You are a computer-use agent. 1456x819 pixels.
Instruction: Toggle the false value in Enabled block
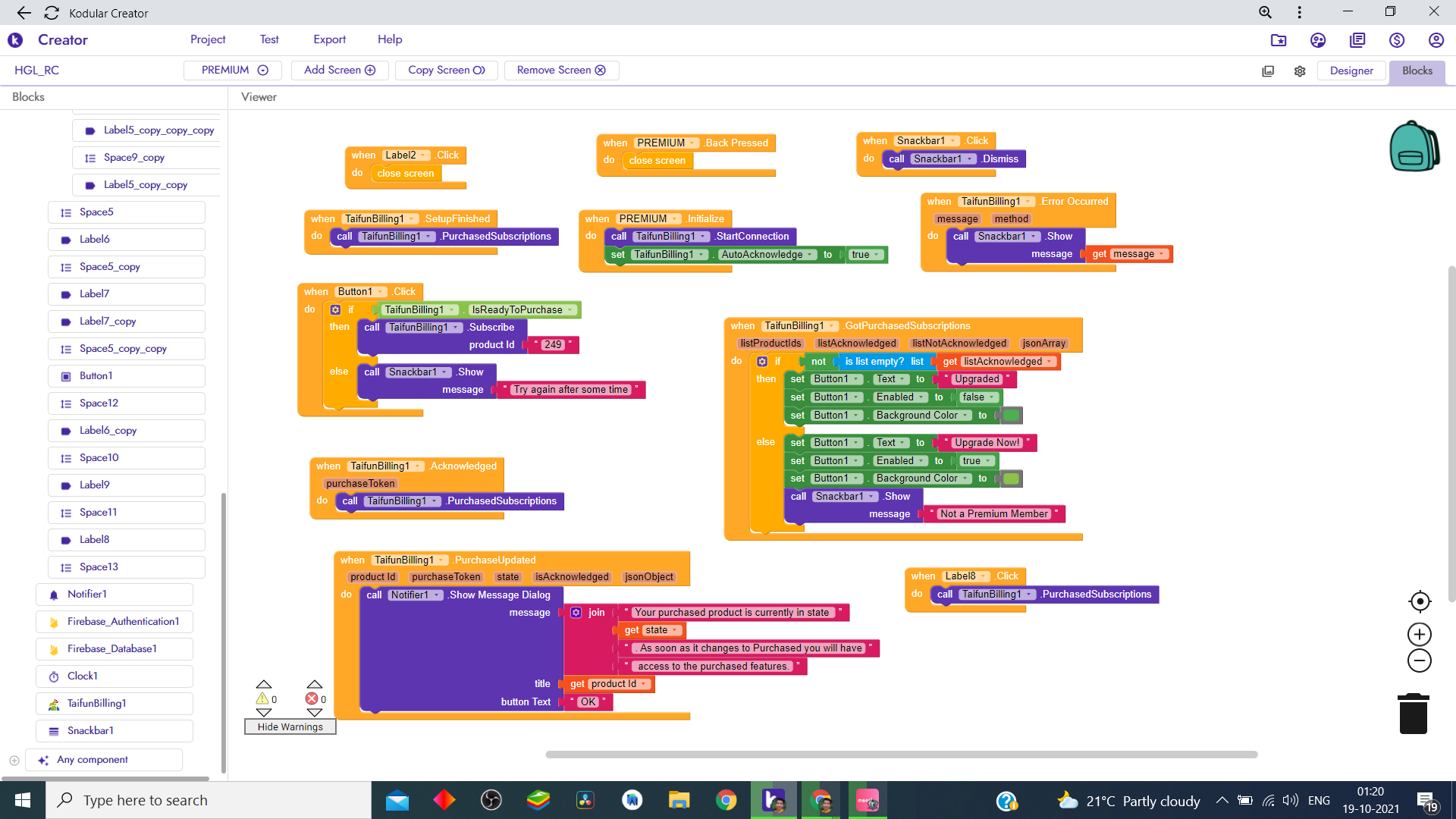pyautogui.click(x=978, y=397)
